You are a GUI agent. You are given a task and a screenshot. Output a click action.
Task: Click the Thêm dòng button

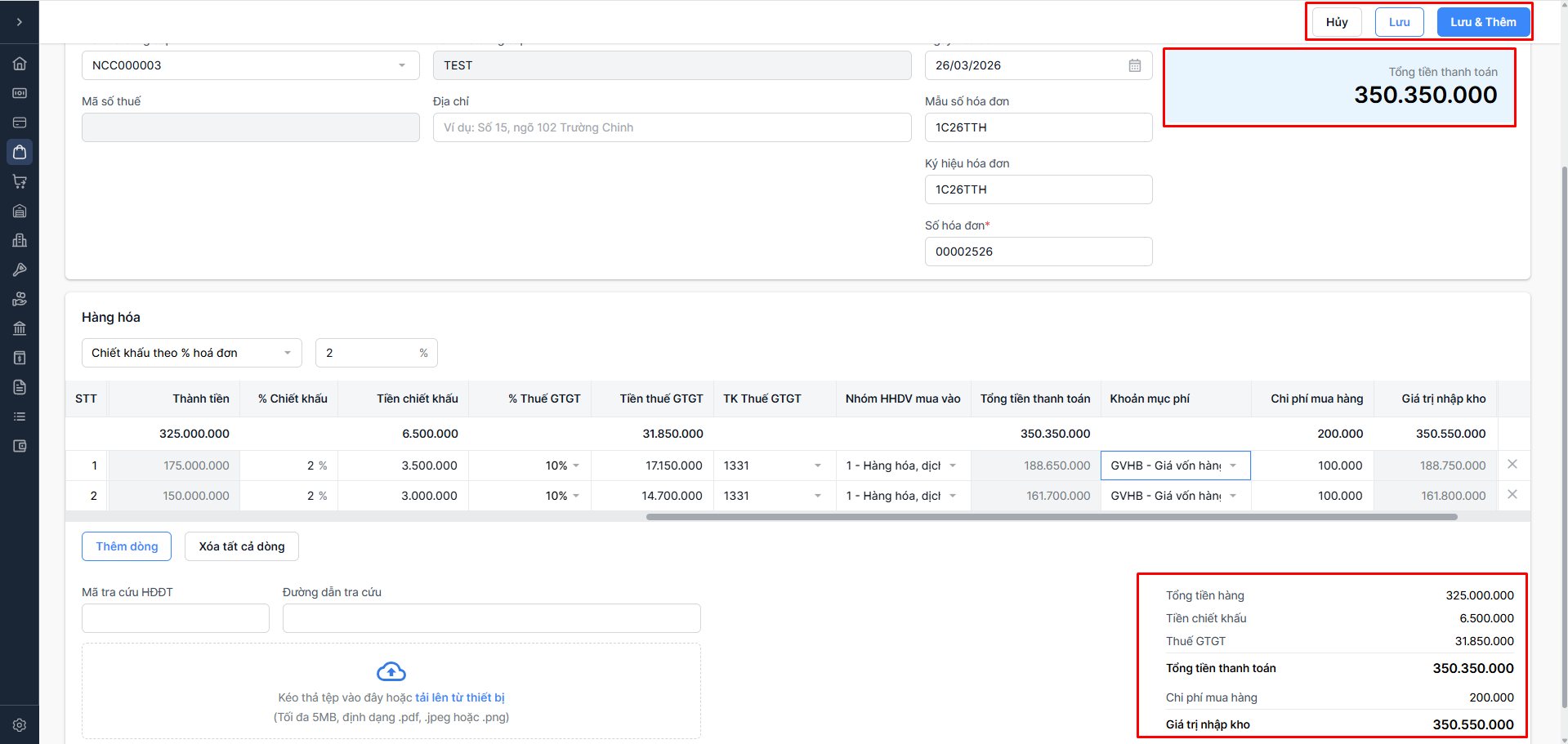pyautogui.click(x=127, y=546)
